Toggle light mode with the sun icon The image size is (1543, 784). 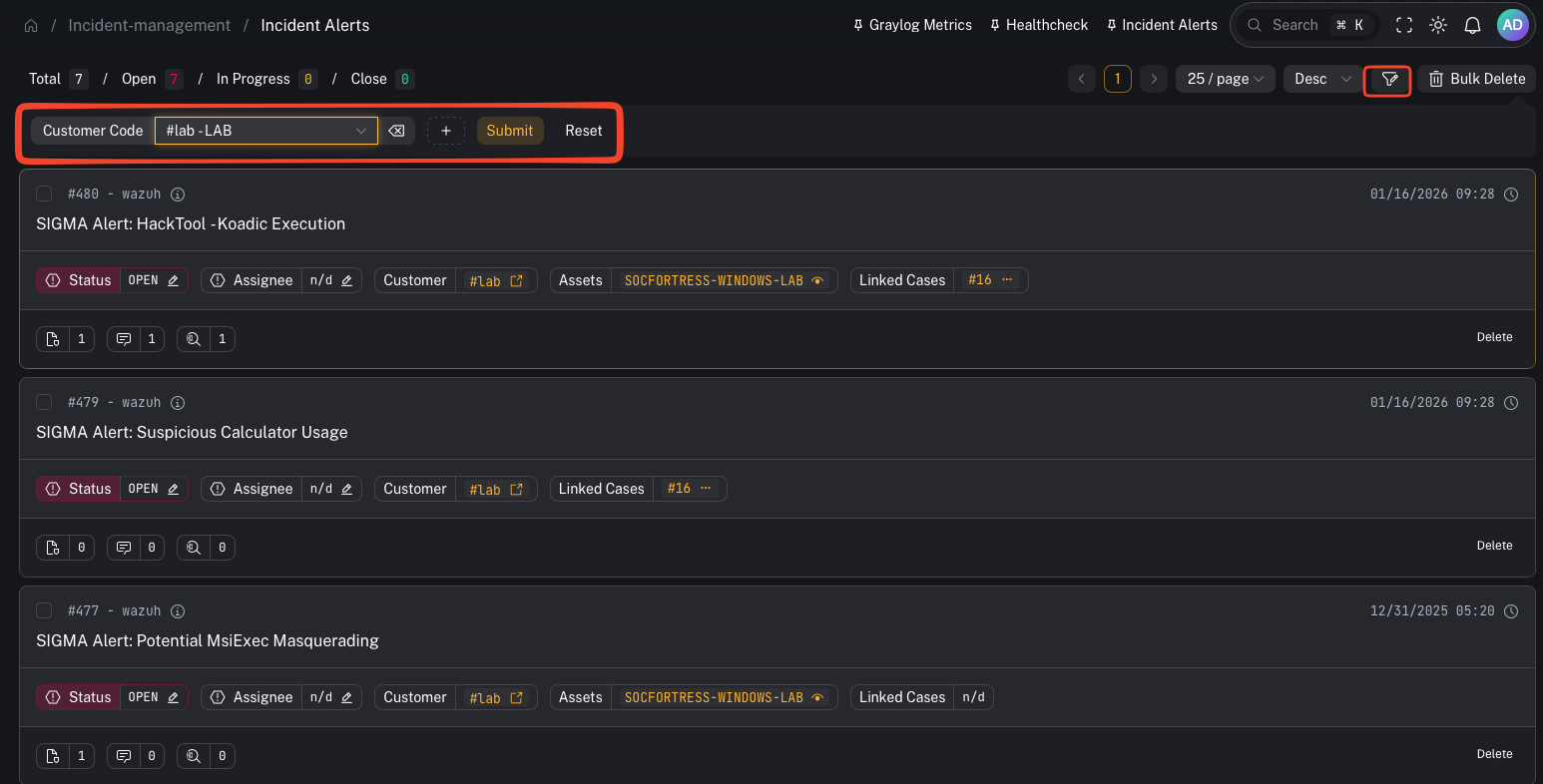click(x=1438, y=25)
